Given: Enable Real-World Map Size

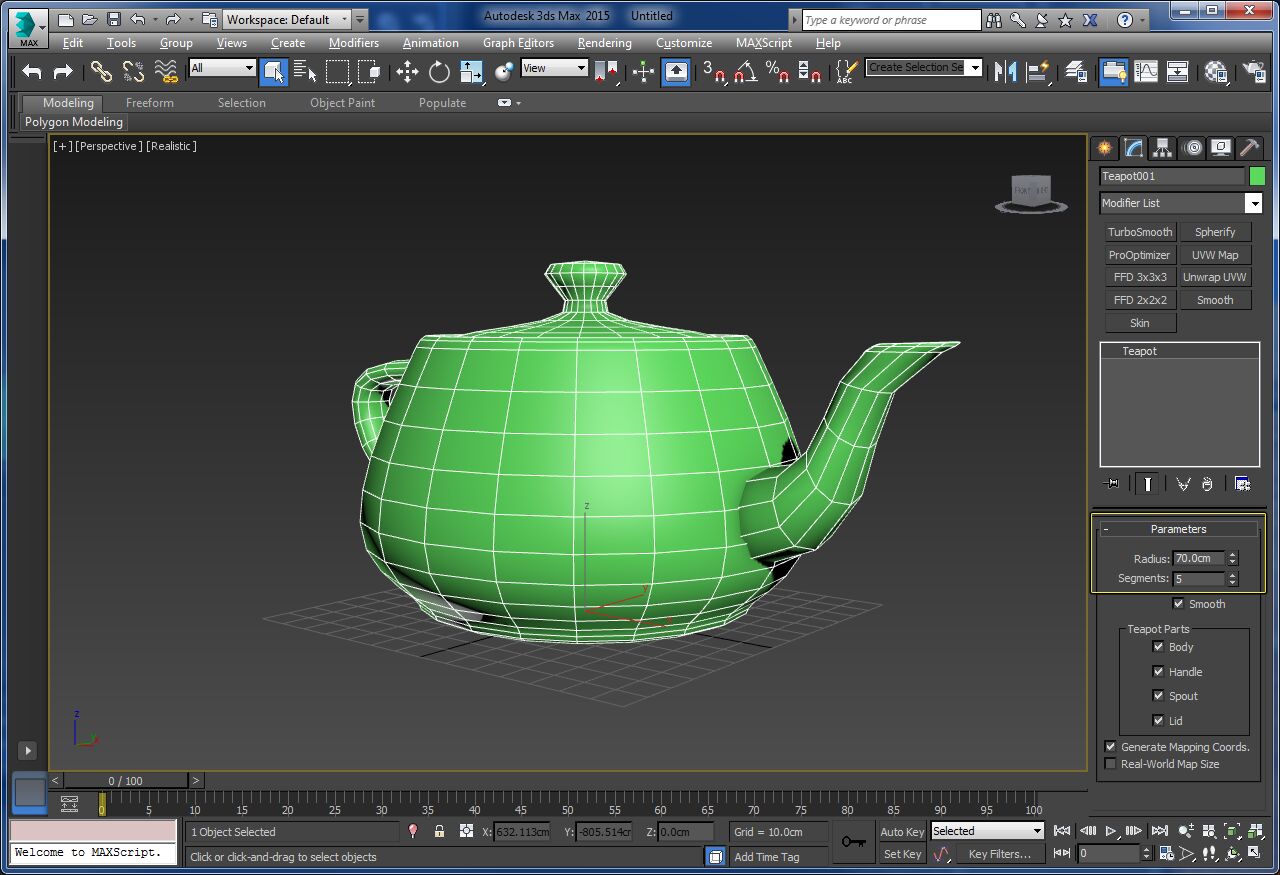Looking at the screenshot, I should tap(1110, 764).
